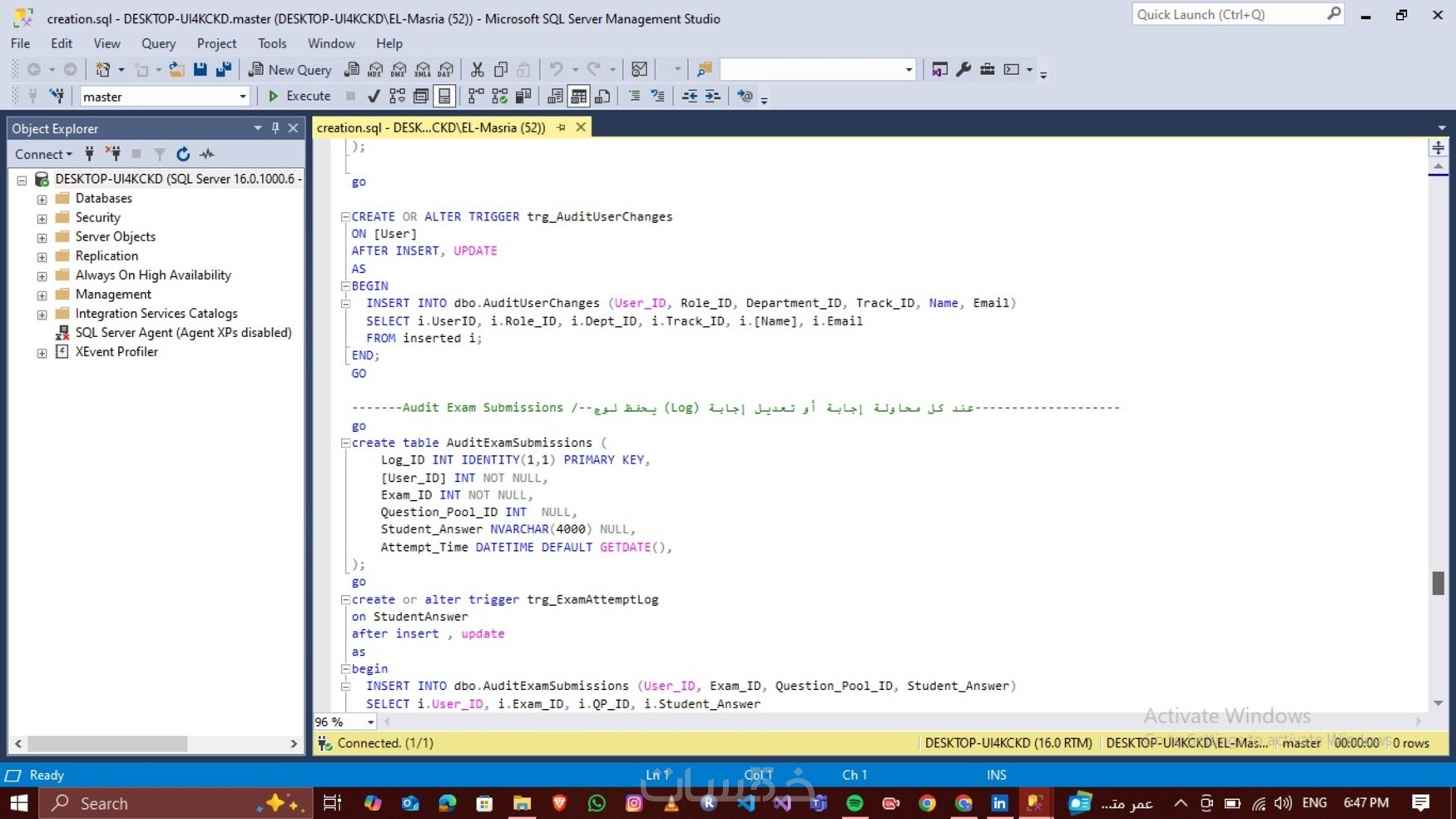Open the Edit menu

coord(62,43)
